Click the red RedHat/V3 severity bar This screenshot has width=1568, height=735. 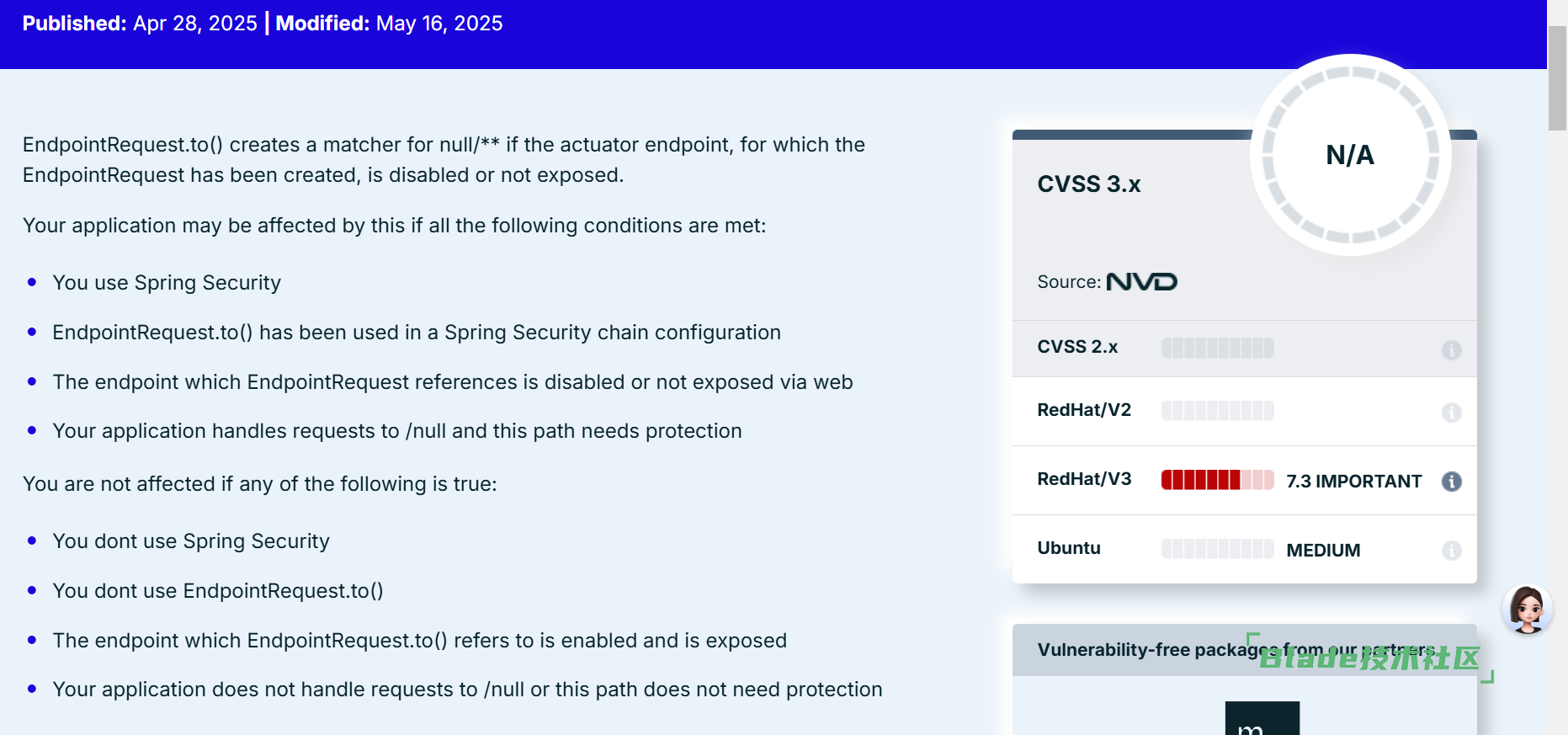[x=1217, y=480]
